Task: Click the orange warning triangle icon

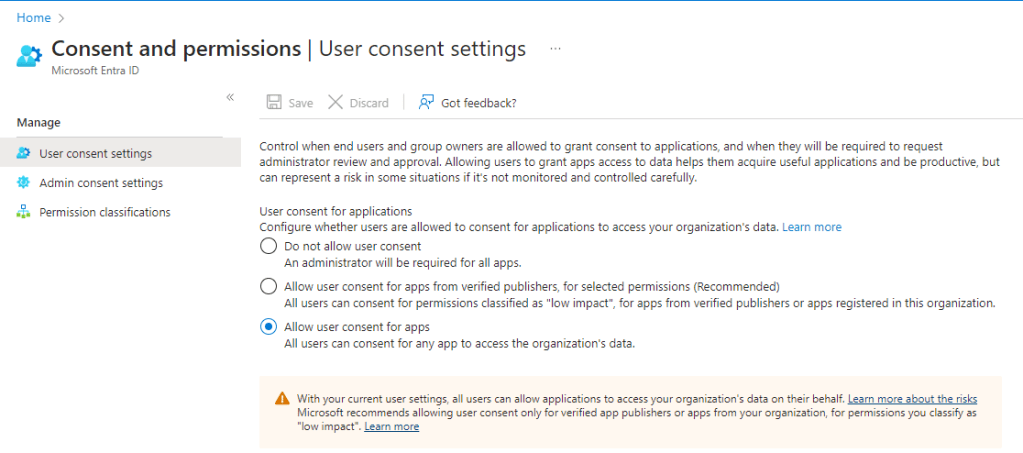Action: tap(282, 399)
